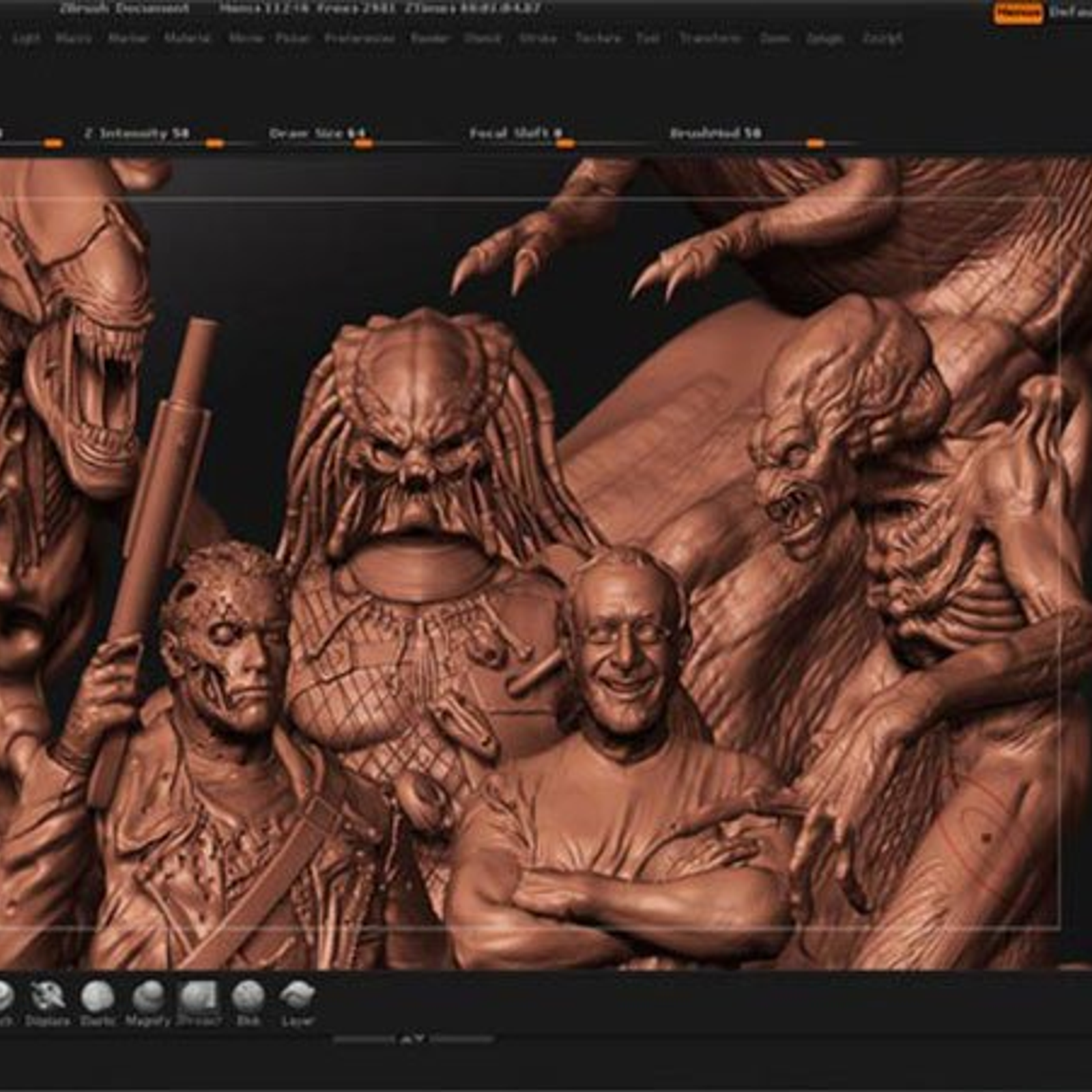The height and width of the screenshot is (1092, 1092).
Task: Open the Macro menu
Action: tap(74, 38)
